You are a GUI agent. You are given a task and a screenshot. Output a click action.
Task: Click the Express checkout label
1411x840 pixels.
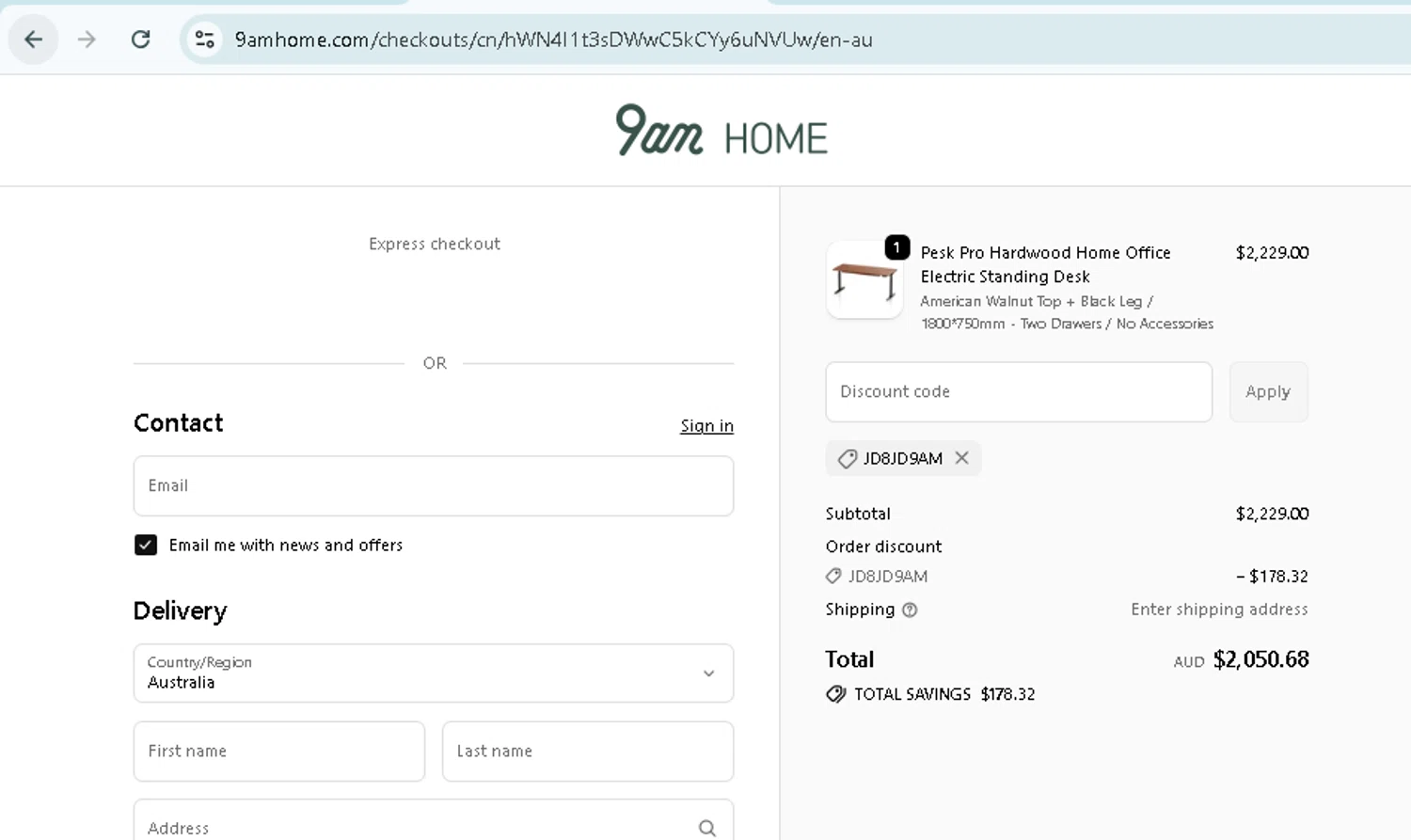pos(435,245)
